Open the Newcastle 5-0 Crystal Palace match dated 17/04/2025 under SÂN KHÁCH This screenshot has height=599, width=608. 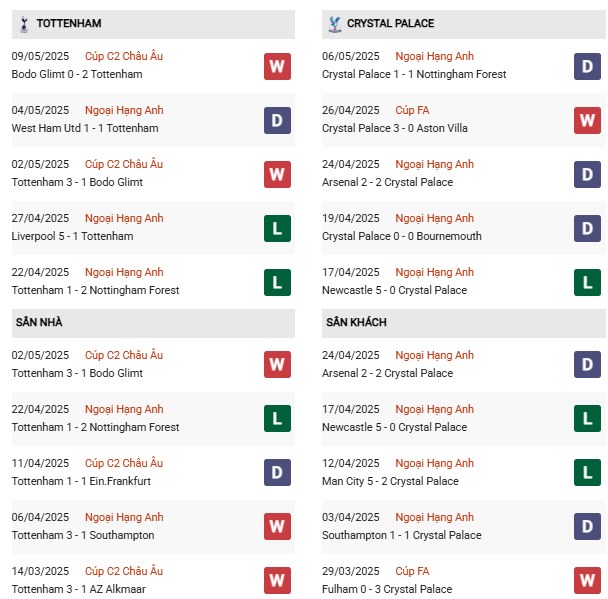point(394,427)
